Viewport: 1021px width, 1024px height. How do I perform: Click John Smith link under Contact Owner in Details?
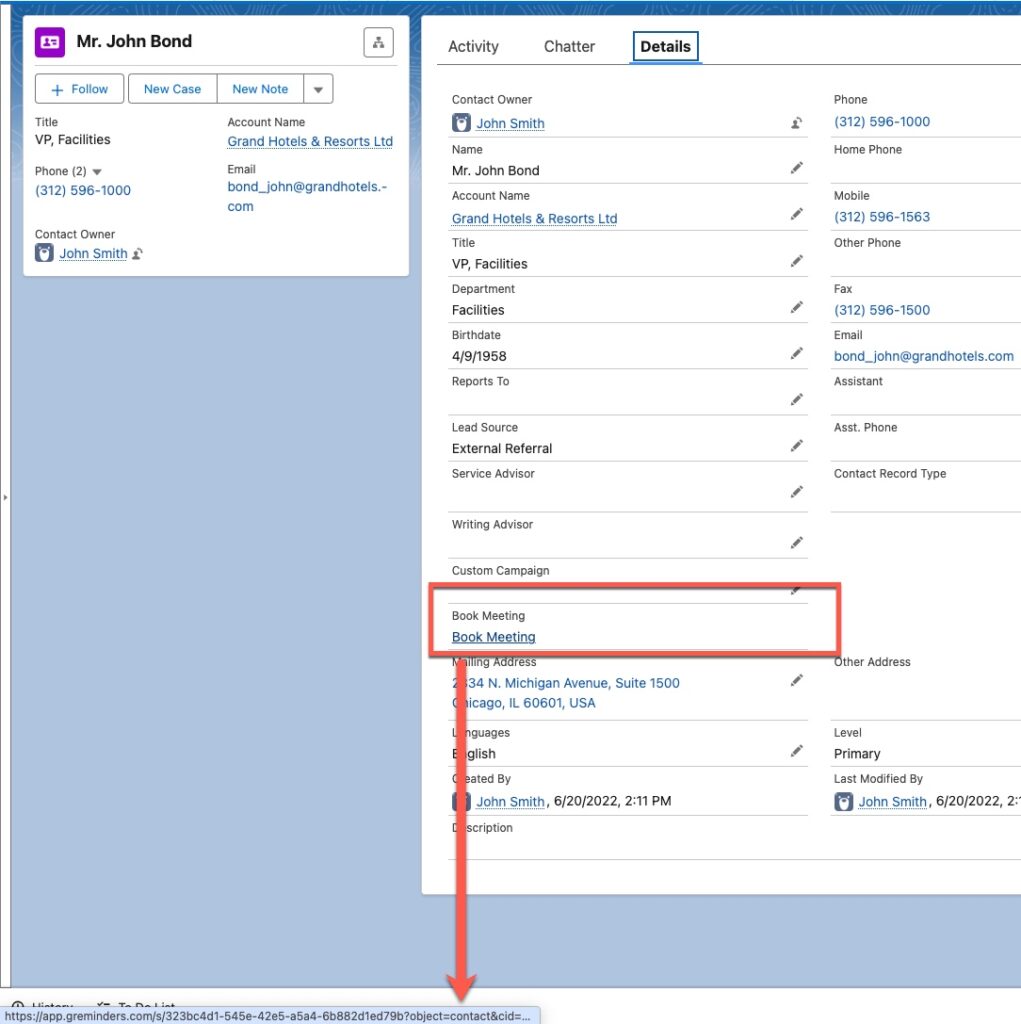(x=510, y=123)
